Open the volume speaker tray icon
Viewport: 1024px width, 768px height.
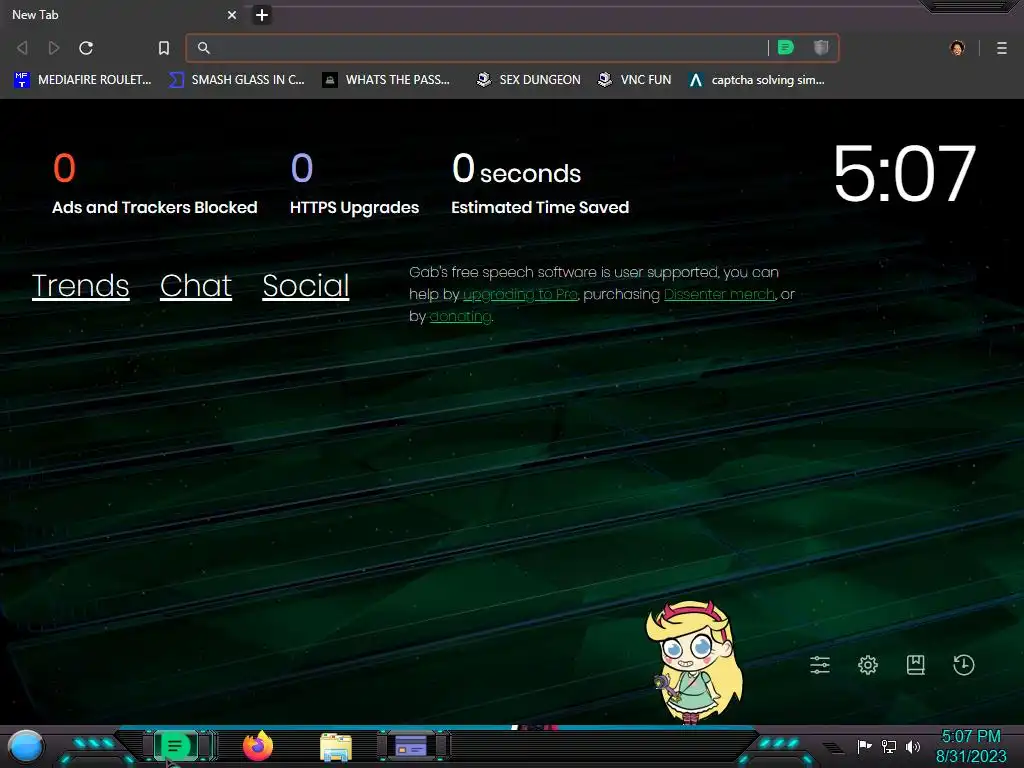point(913,746)
